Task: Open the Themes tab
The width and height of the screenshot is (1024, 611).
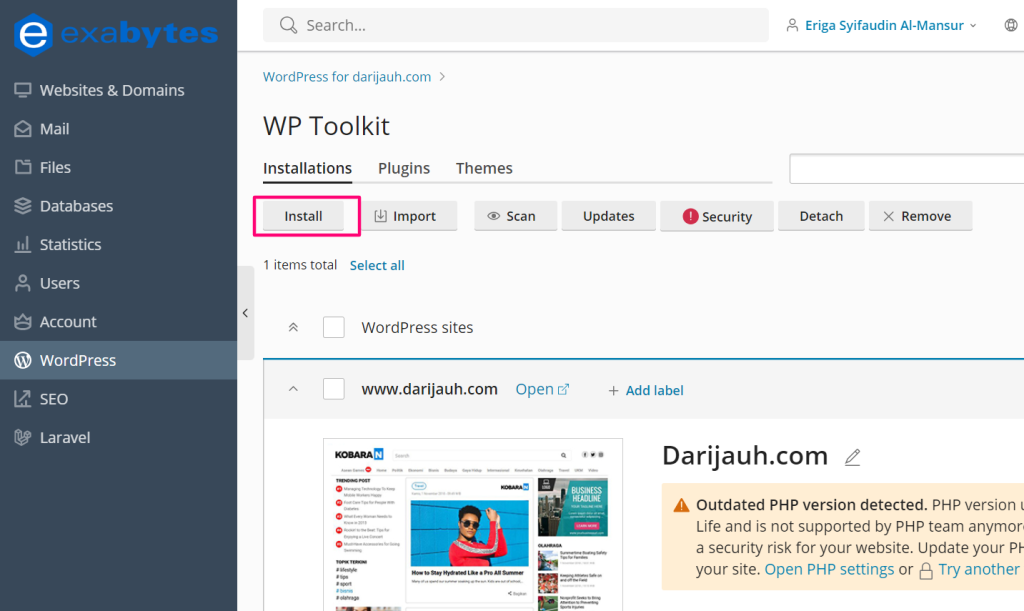Action: coord(484,168)
